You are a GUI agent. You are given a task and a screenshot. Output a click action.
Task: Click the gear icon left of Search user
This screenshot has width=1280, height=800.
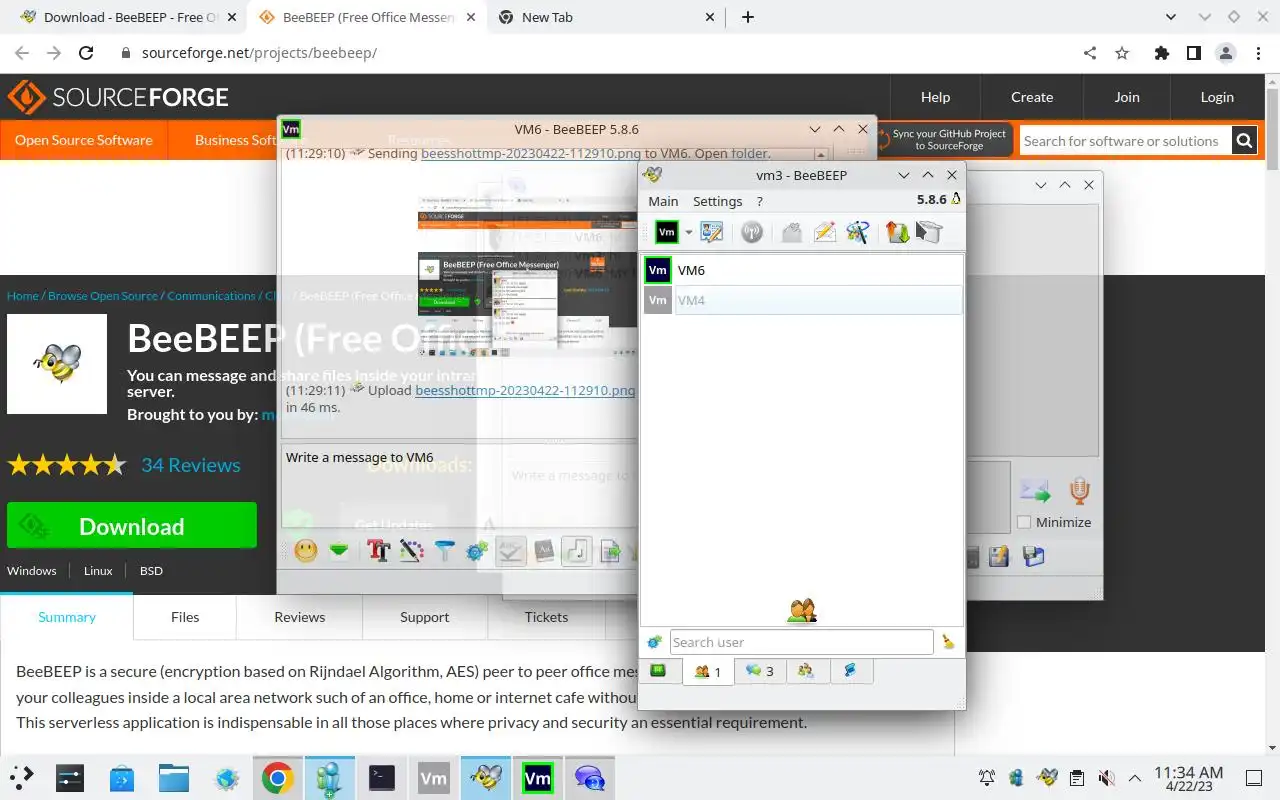pos(654,642)
